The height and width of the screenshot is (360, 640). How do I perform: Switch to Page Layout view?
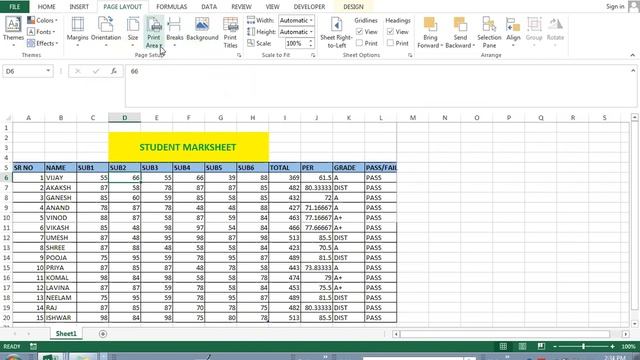click(x=522, y=346)
